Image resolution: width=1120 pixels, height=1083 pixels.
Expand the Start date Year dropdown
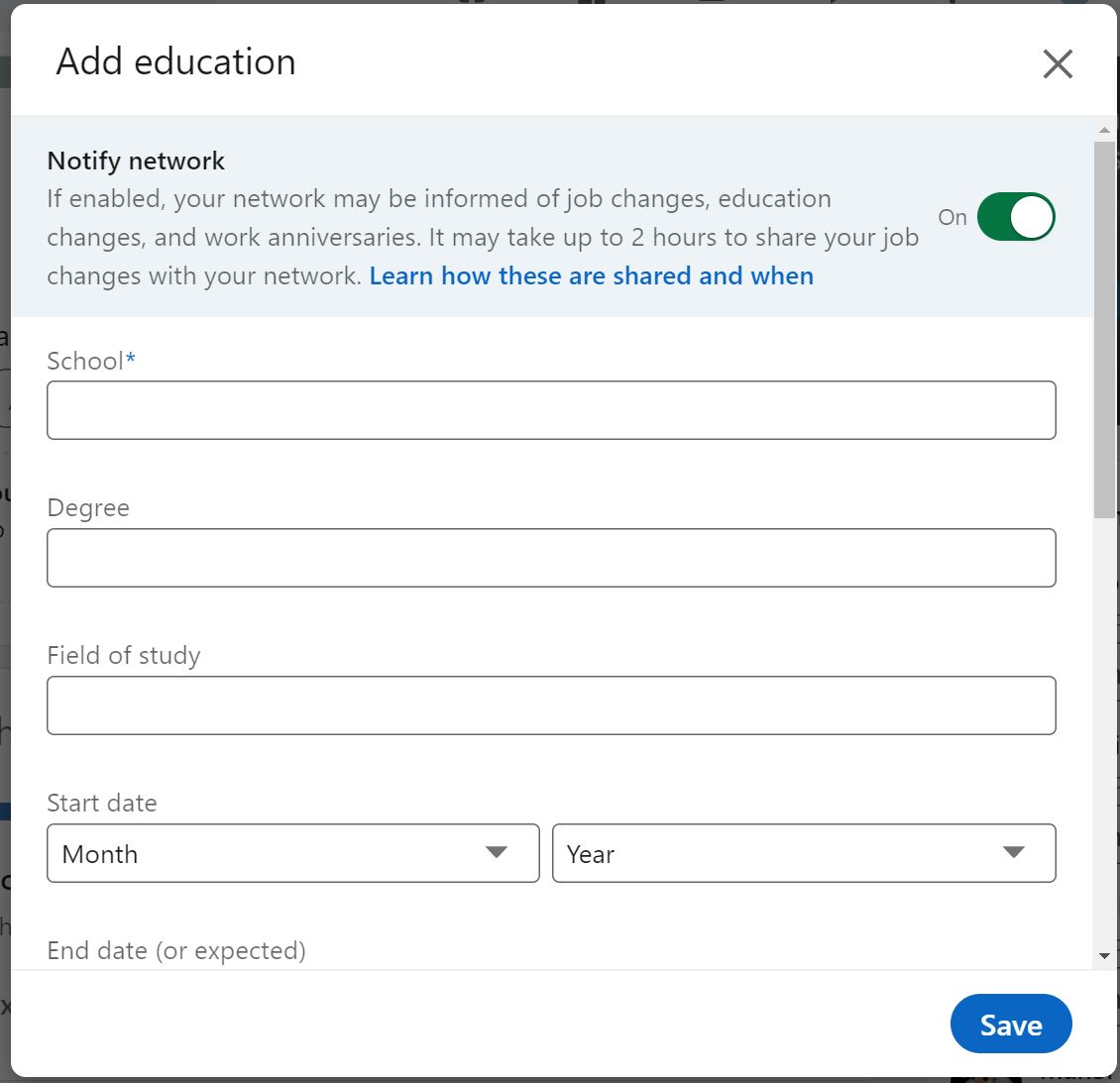(803, 853)
